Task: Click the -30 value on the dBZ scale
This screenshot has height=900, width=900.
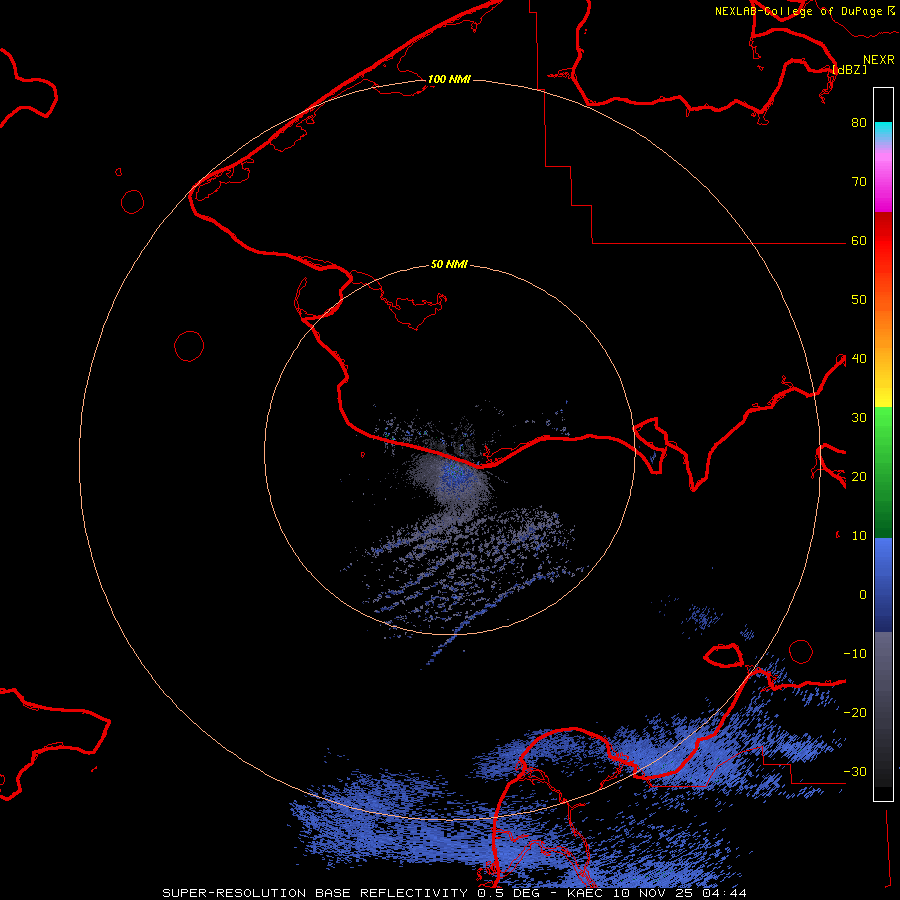Action: coord(855,771)
